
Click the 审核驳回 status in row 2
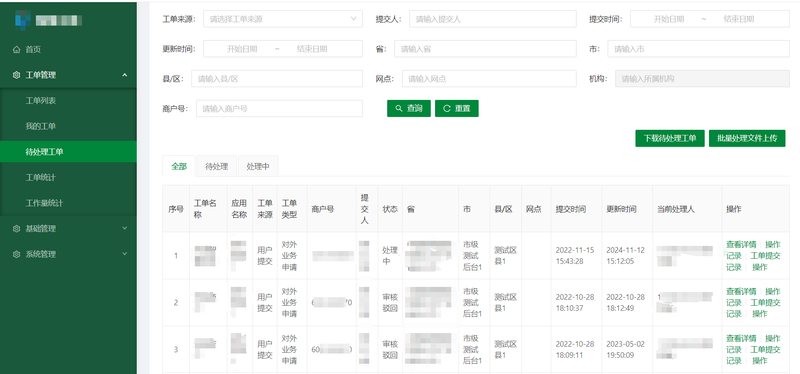pos(390,303)
